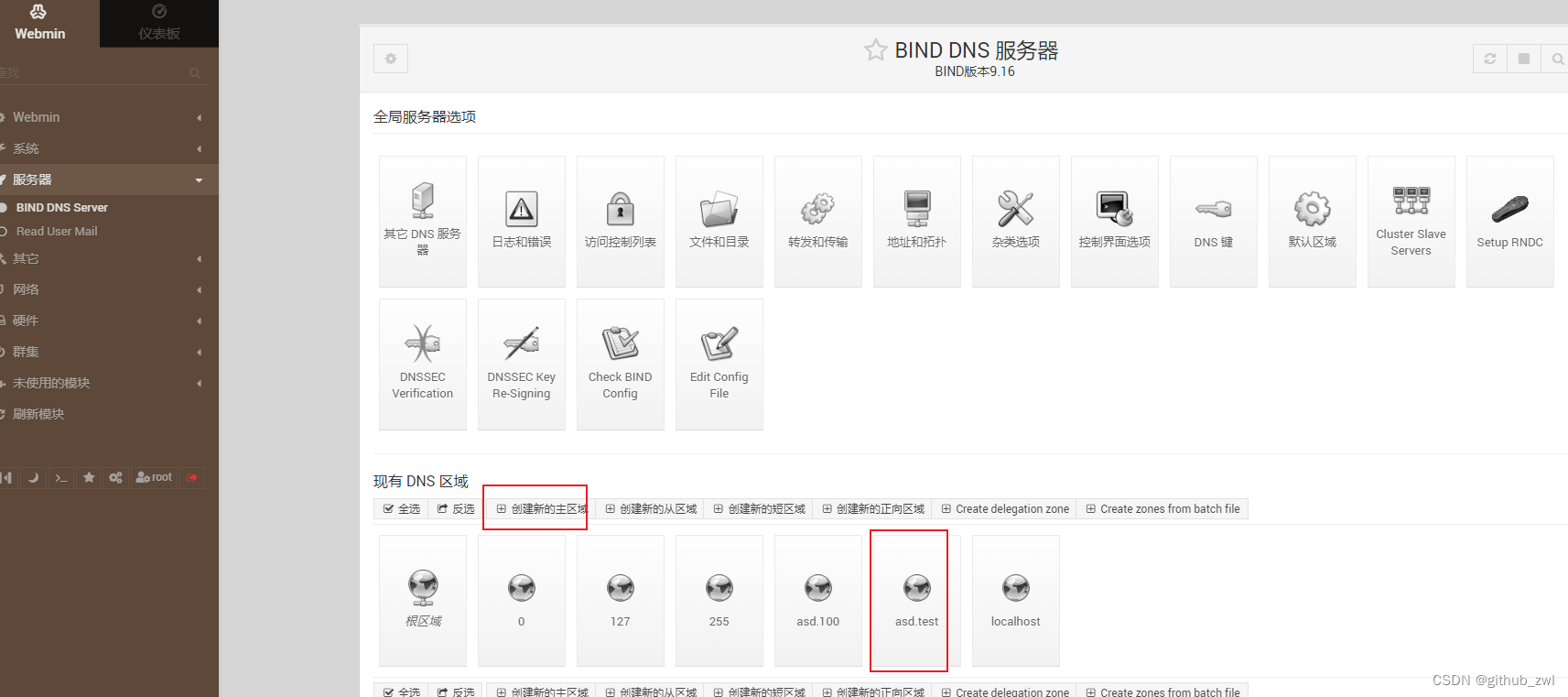Open the 127 DNS zone
This screenshot has width=1568, height=697.
coord(621,600)
